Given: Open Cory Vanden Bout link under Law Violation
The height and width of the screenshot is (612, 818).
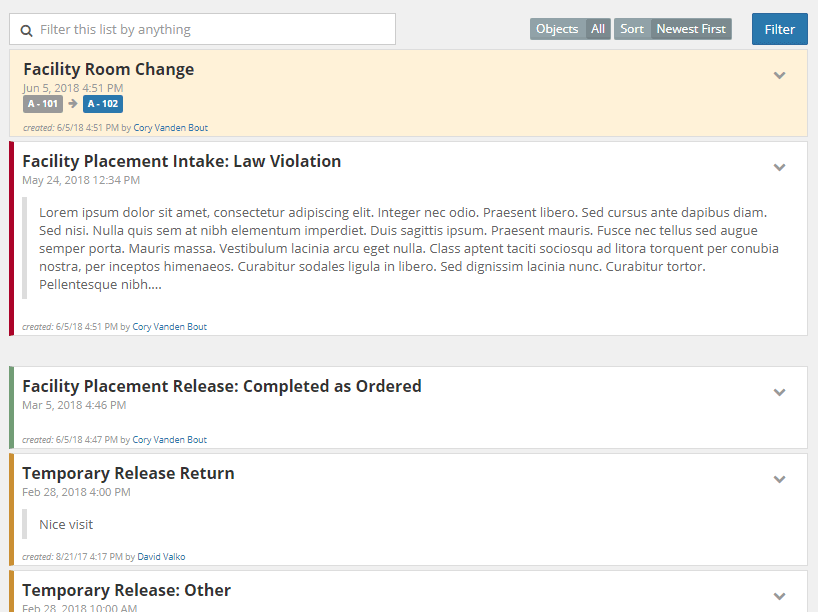Looking at the screenshot, I should pyautogui.click(x=170, y=327).
